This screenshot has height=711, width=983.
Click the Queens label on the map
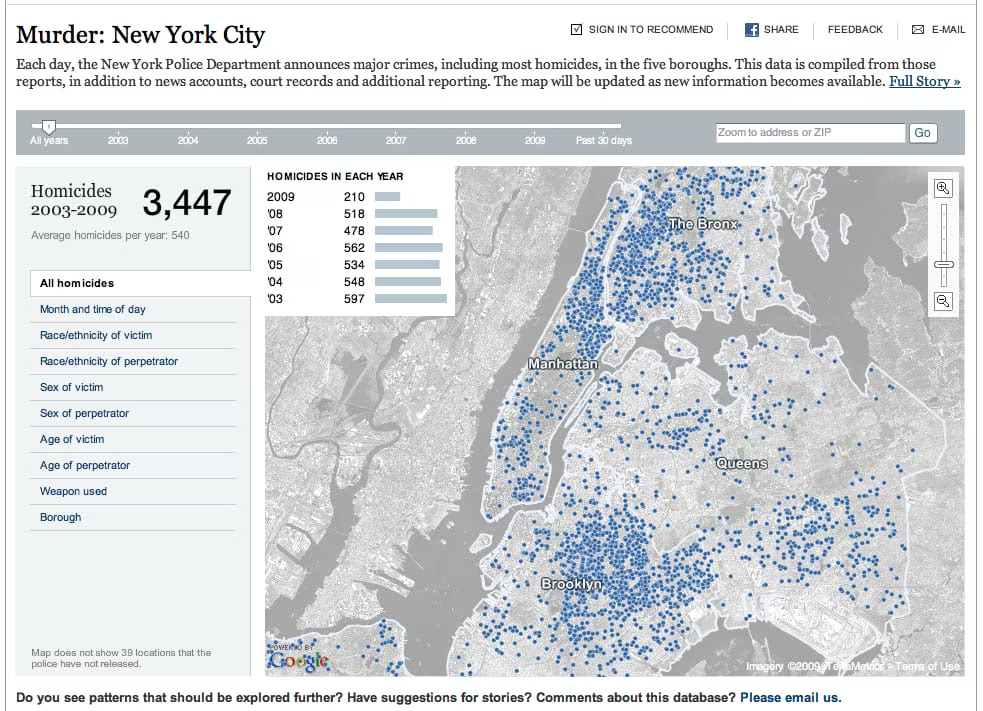coord(742,463)
